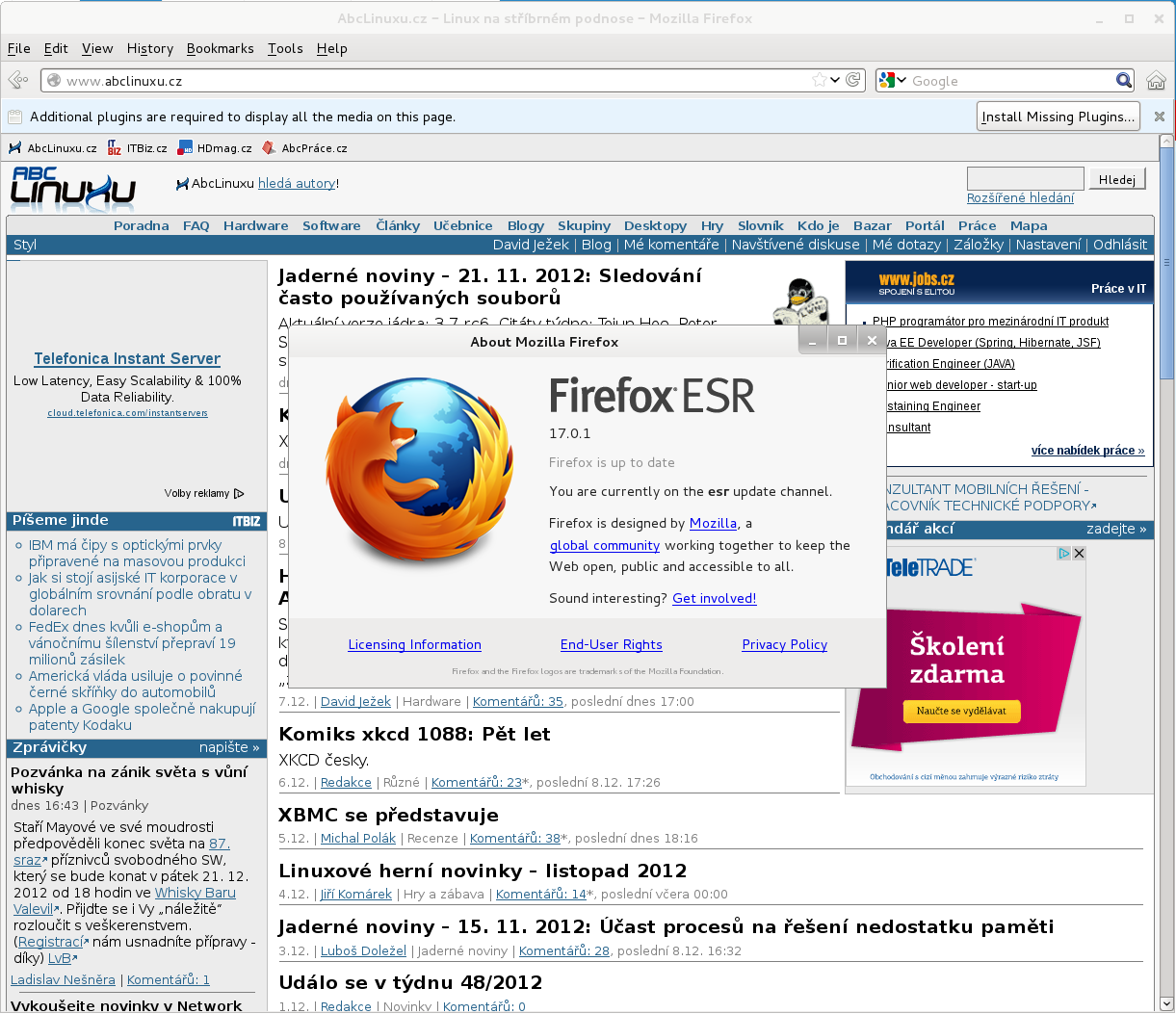
Task: Go to the Hardware section
Action: click(255, 225)
